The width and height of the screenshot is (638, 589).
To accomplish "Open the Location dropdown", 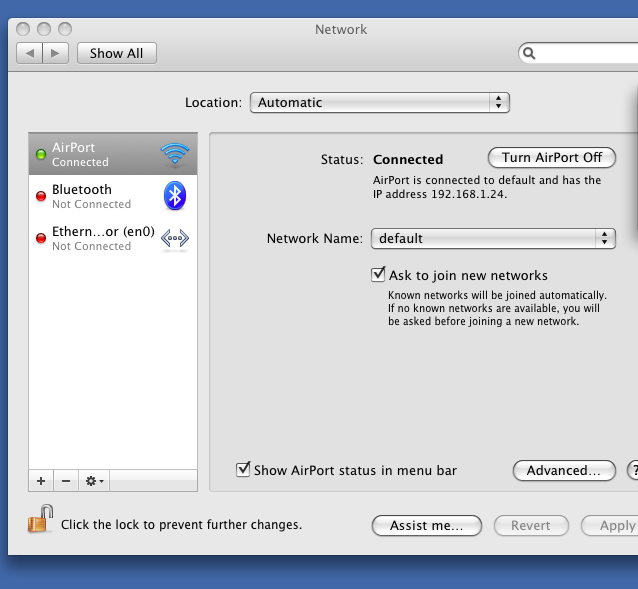I will [380, 103].
